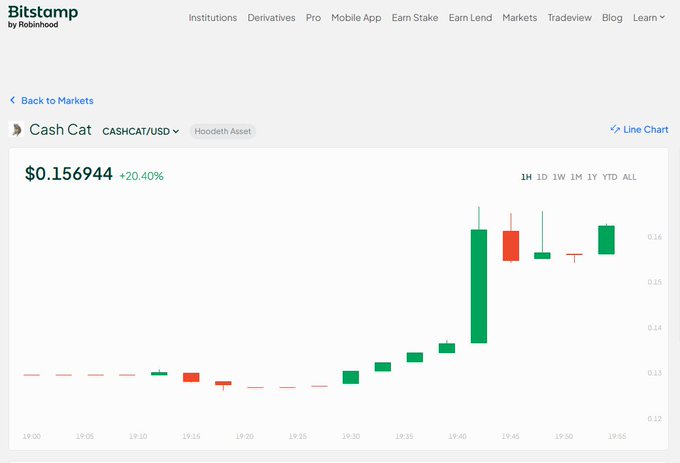Open the CASHCAT/USD pair selector
The height and width of the screenshot is (463, 680).
click(141, 131)
